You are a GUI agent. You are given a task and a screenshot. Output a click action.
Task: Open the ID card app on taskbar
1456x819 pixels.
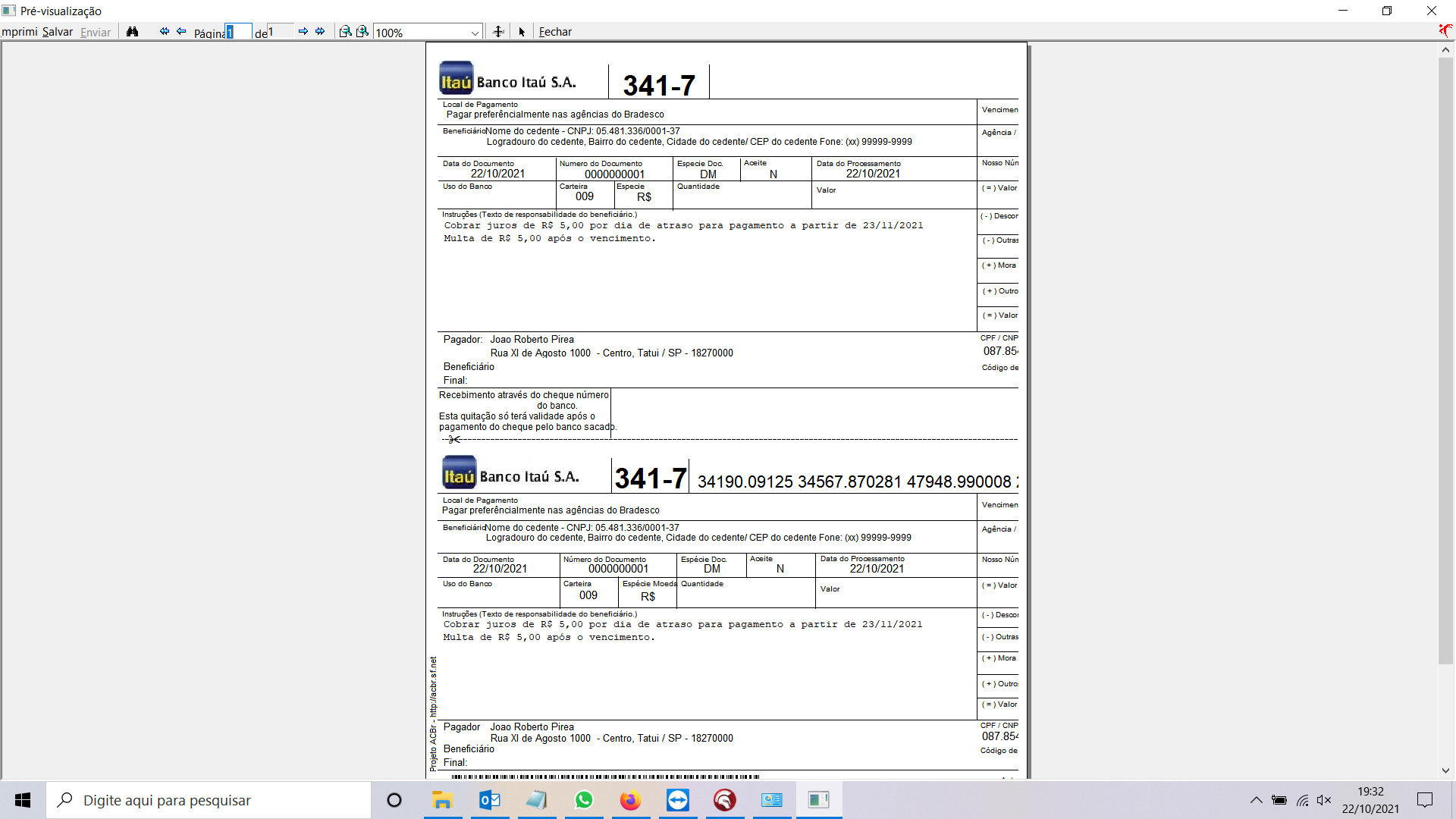pos(772,800)
